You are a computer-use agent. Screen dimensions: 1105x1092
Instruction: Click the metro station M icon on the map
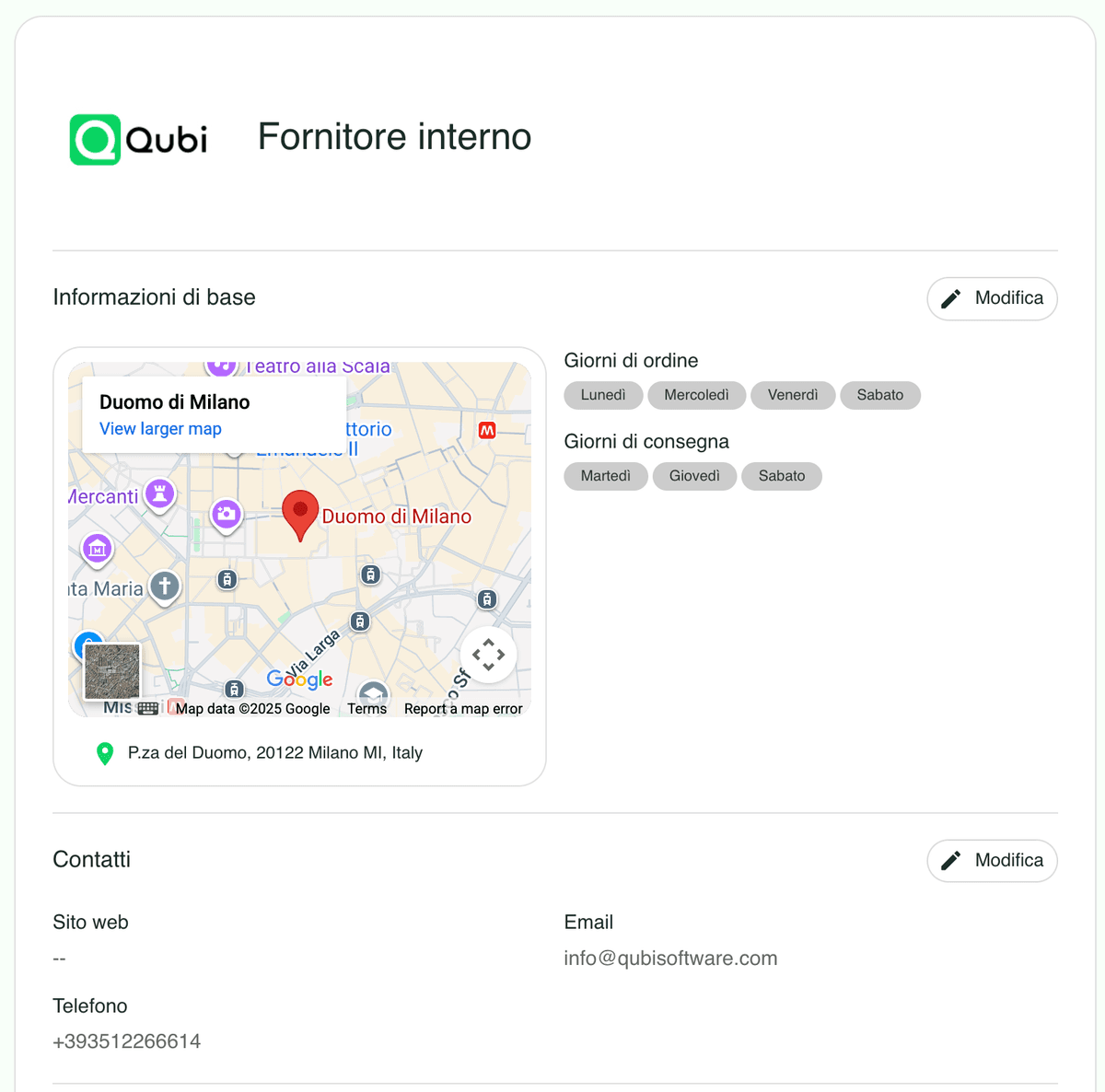coord(486,430)
